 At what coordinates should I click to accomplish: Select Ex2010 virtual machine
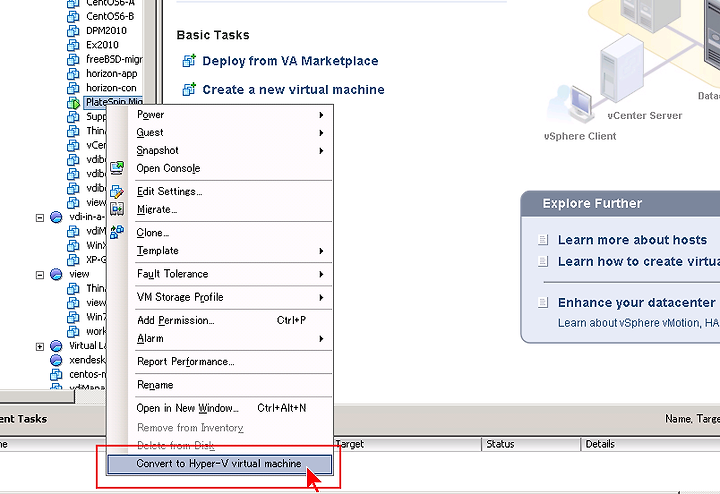pos(102,45)
